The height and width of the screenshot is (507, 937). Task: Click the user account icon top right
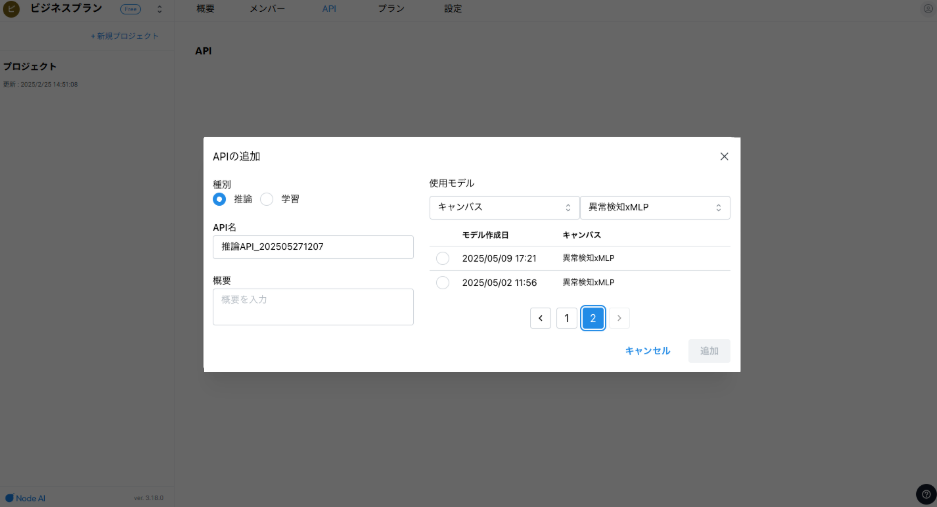[x=926, y=9]
